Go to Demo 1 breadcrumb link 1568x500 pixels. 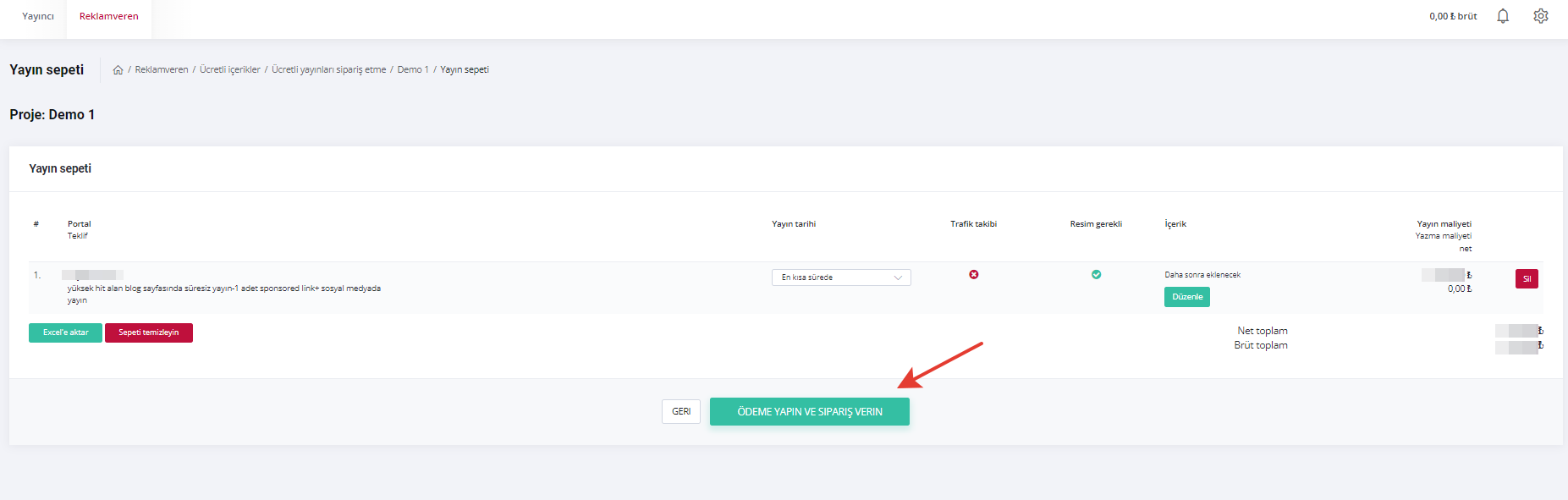(413, 70)
